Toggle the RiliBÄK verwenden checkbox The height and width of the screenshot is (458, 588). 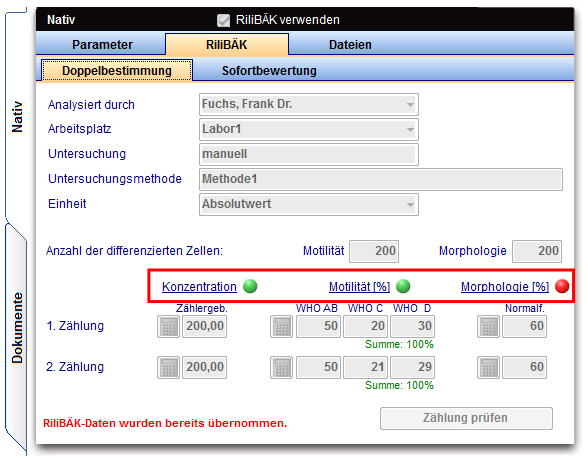(x=224, y=20)
